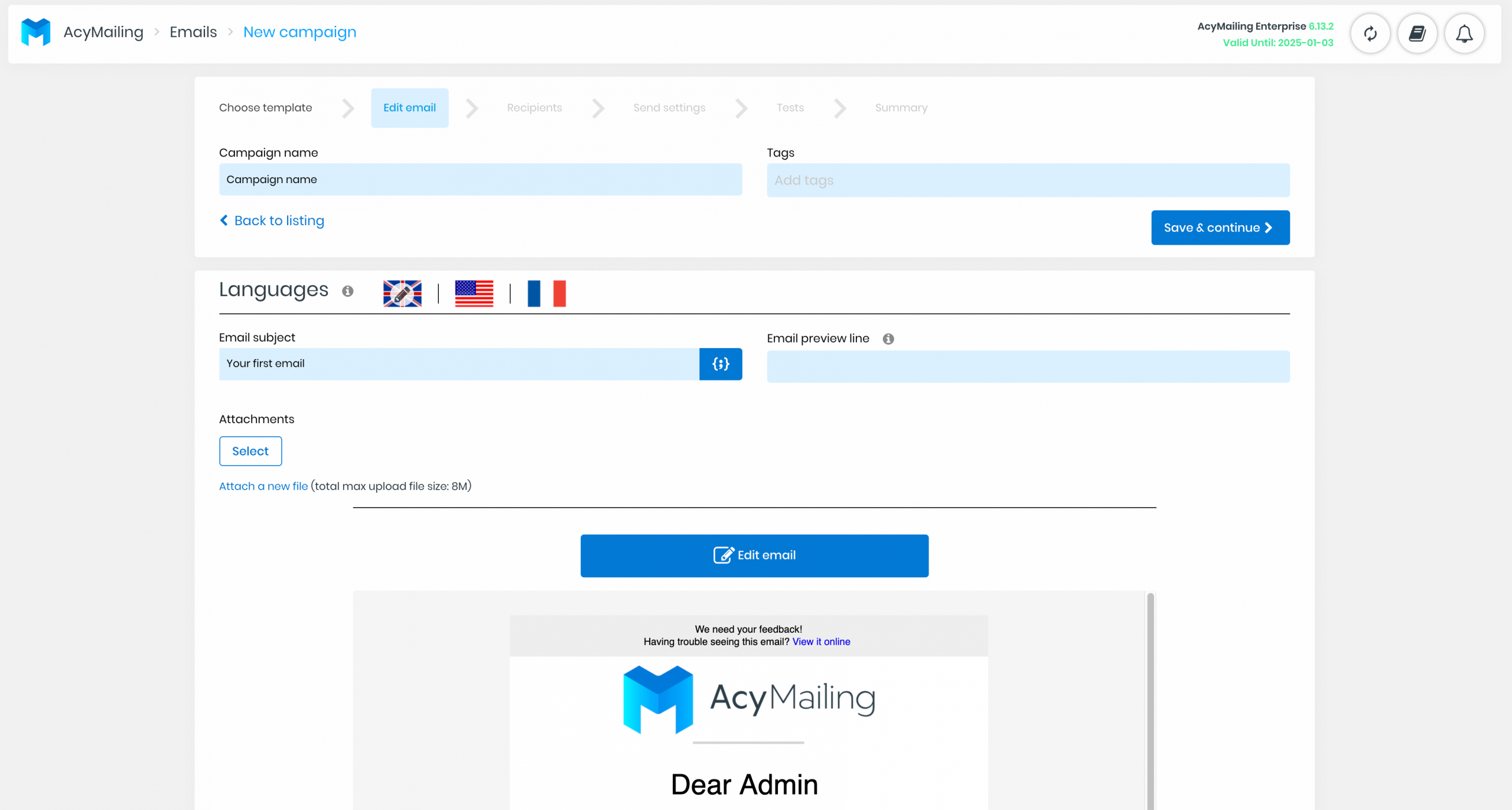Image resolution: width=1512 pixels, height=810 pixels.
Task: Expand the Recipients step
Action: point(535,108)
